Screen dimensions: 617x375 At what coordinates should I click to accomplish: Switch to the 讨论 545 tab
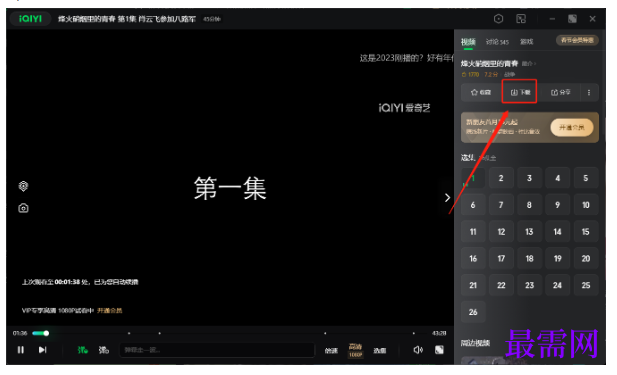point(497,42)
